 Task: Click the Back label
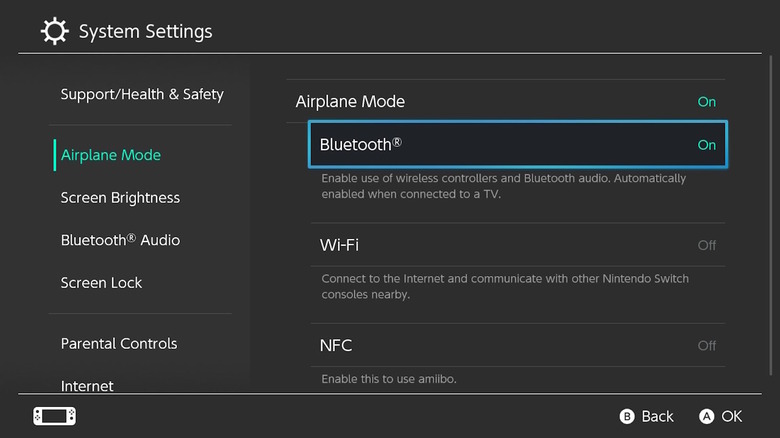click(657, 416)
